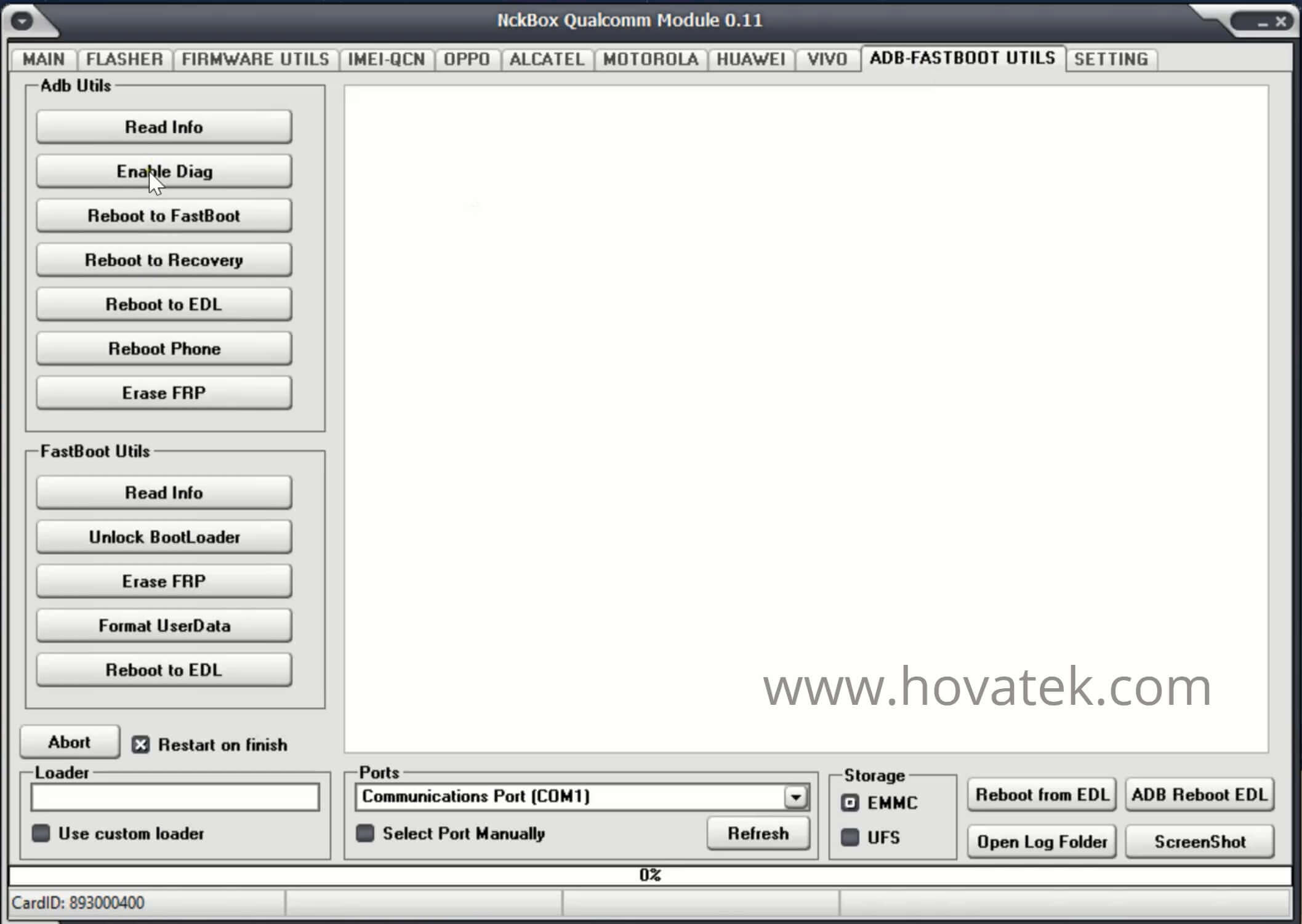Close the NckBox Qualcomm Module window
Viewport: 1302px width, 924px height.
pos(1281,22)
